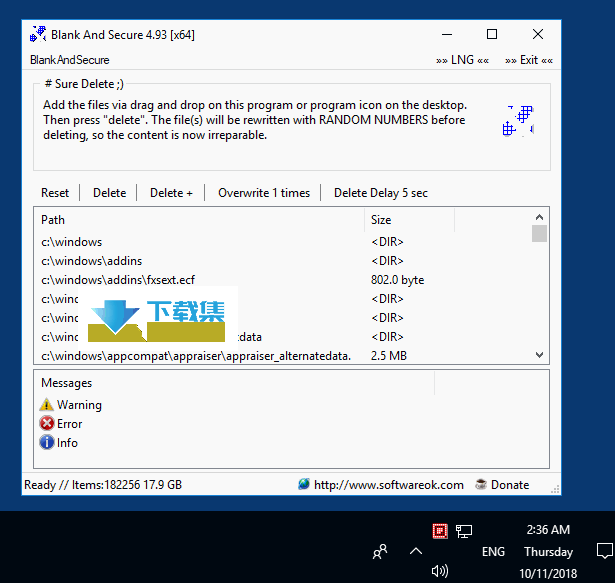Open the Action Center notification icon
The image size is (615, 583).
605,551
